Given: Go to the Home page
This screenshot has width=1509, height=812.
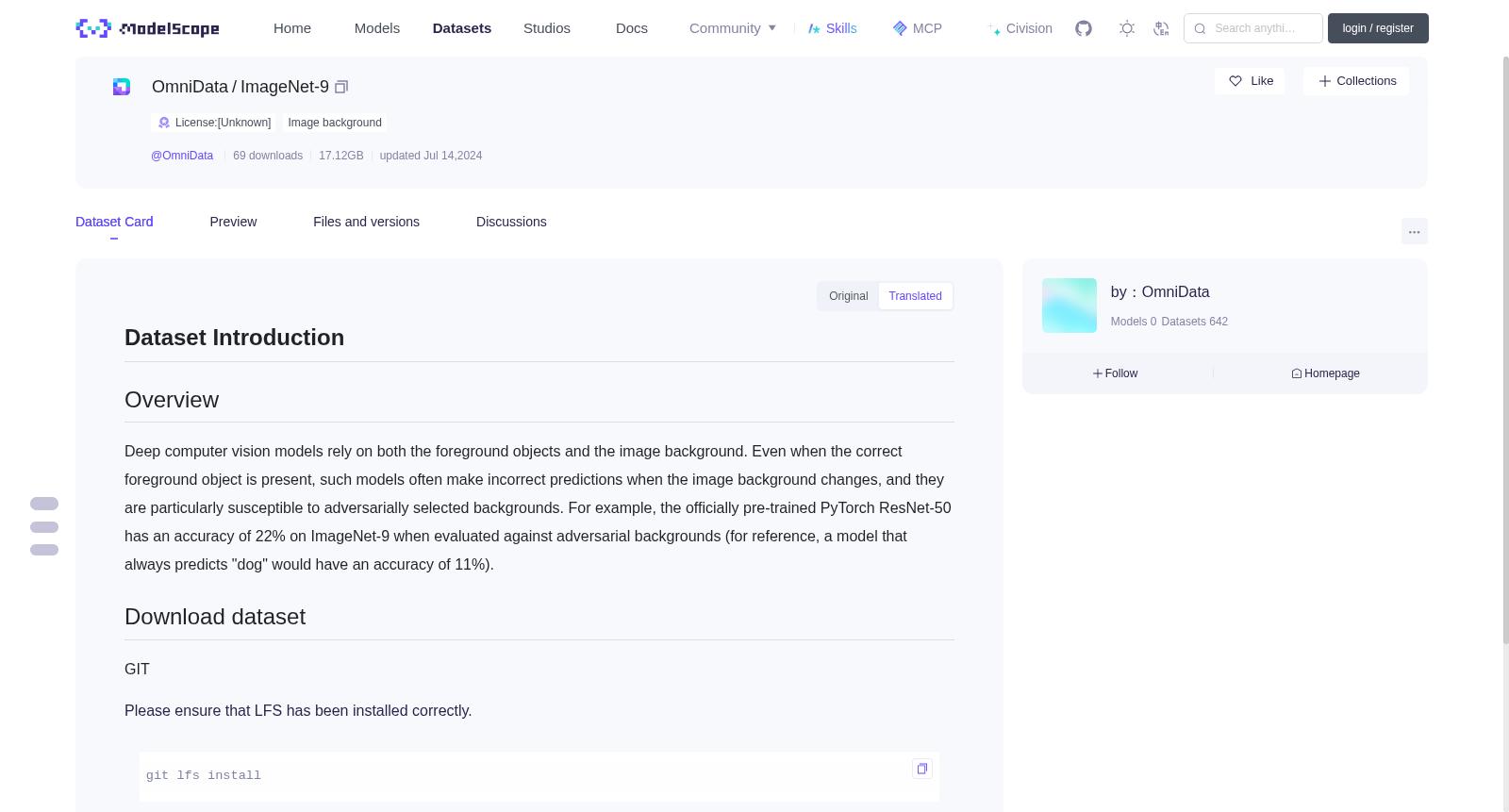Looking at the screenshot, I should click(292, 28).
